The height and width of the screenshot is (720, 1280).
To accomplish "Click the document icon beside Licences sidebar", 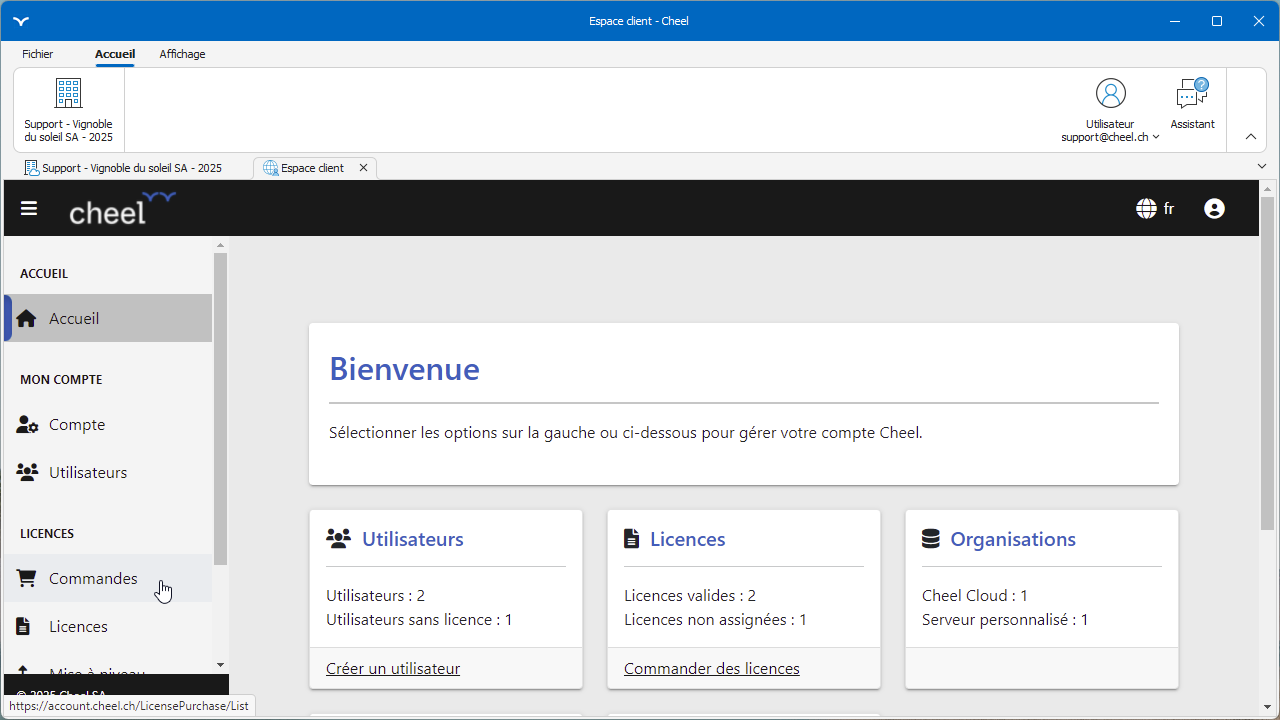I will tap(24, 626).
